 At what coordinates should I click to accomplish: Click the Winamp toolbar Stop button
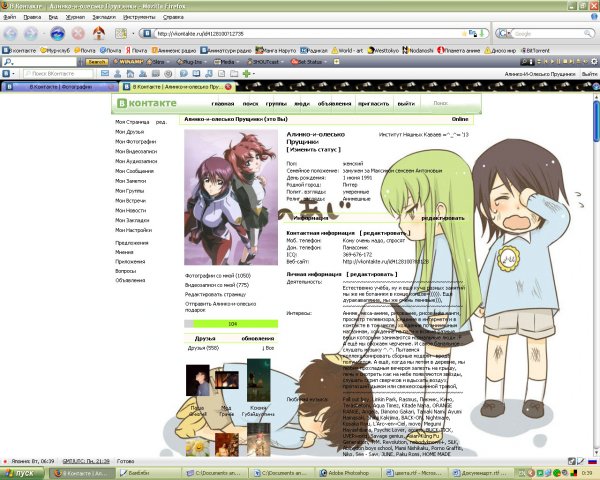click(564, 62)
